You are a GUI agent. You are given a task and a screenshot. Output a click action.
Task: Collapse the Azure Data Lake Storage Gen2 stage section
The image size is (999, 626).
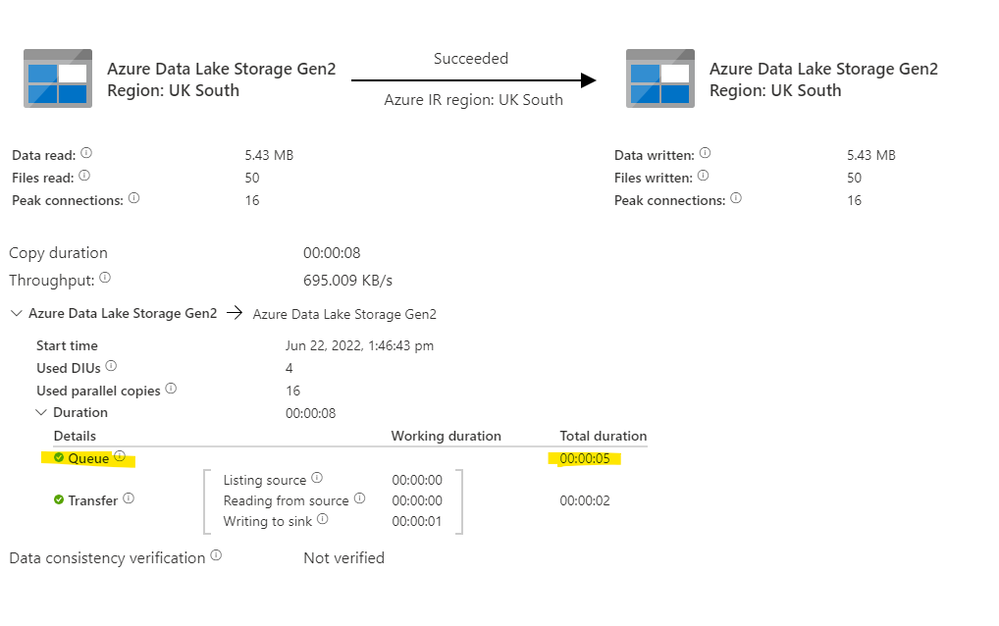[17, 313]
